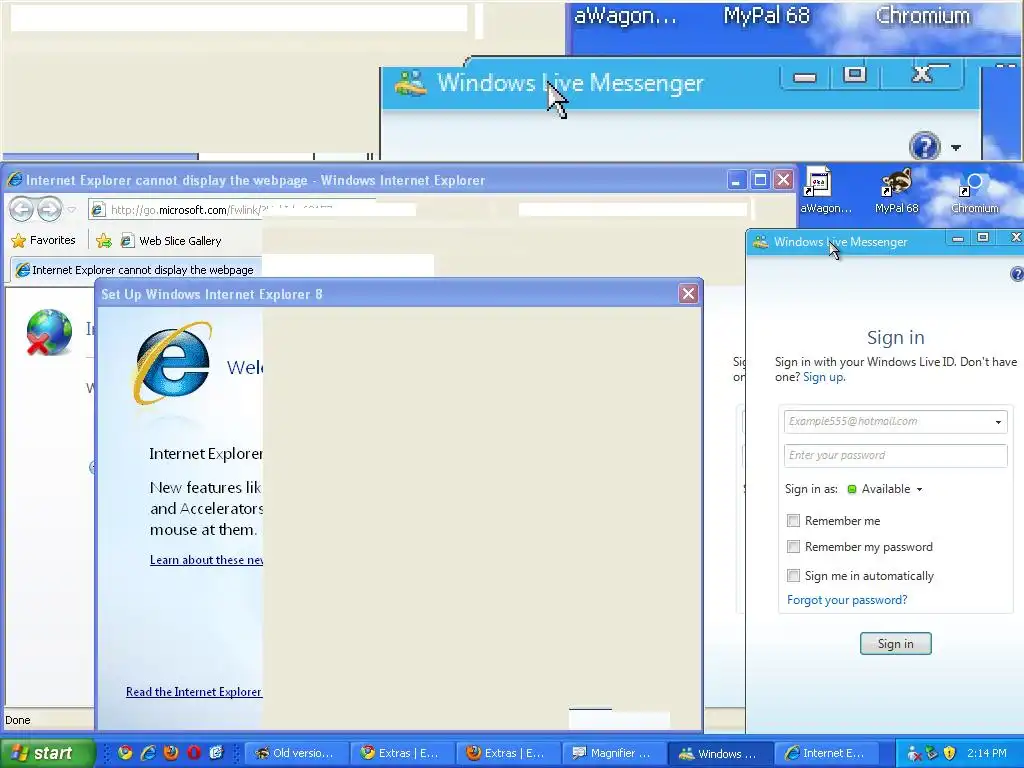Open the yellow security shield tray icon
The width and height of the screenshot is (1024, 768).
click(950, 753)
